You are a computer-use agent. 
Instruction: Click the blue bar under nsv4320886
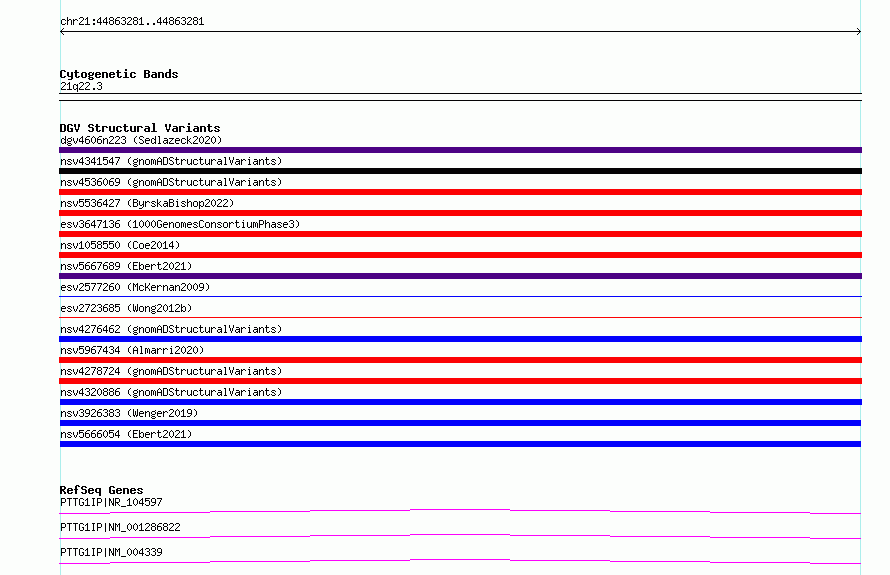[460, 402]
